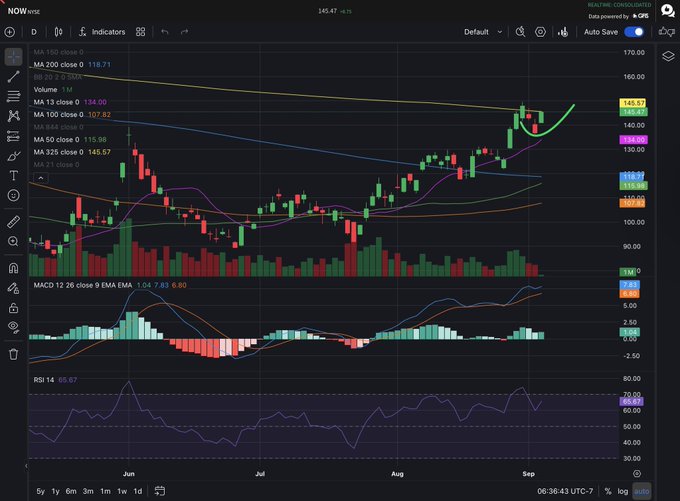680x501 pixels.
Task: Click the MACD 12 26 indicator label
Action: [x=83, y=285]
